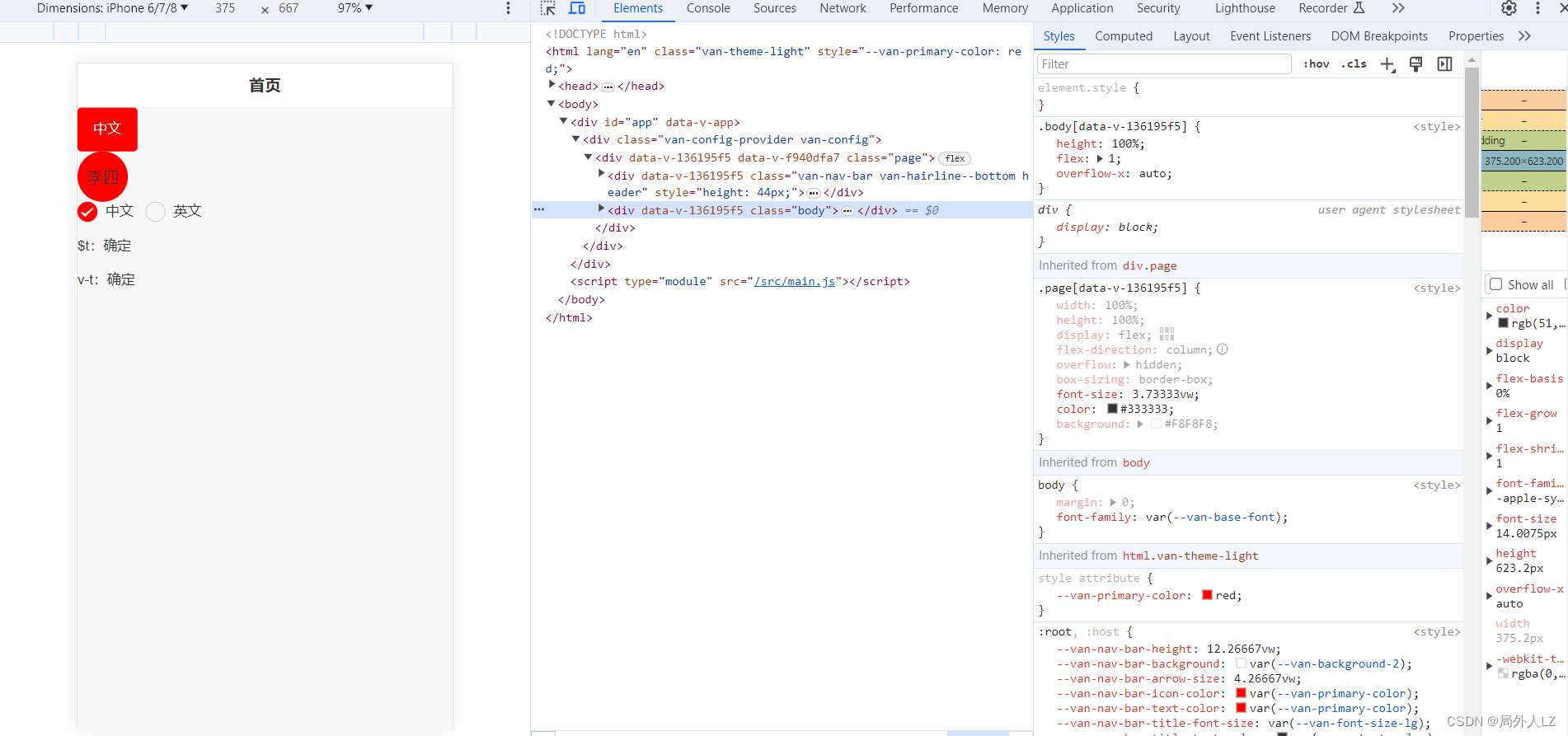The image size is (1568, 736).
Task: Toggle :hov element state panel
Action: [x=1317, y=64]
